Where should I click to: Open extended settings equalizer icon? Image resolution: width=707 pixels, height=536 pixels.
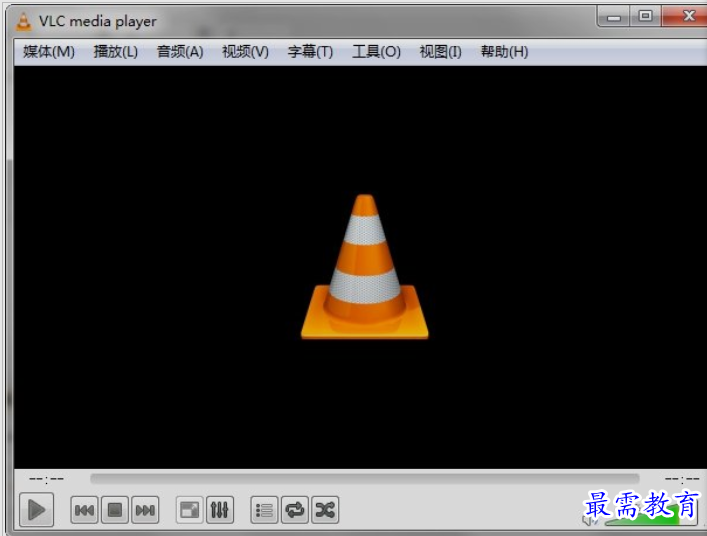(220, 510)
